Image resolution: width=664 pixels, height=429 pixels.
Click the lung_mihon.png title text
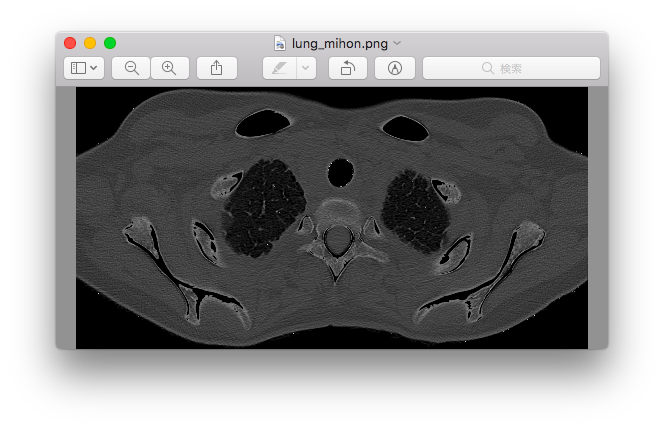[x=340, y=44]
